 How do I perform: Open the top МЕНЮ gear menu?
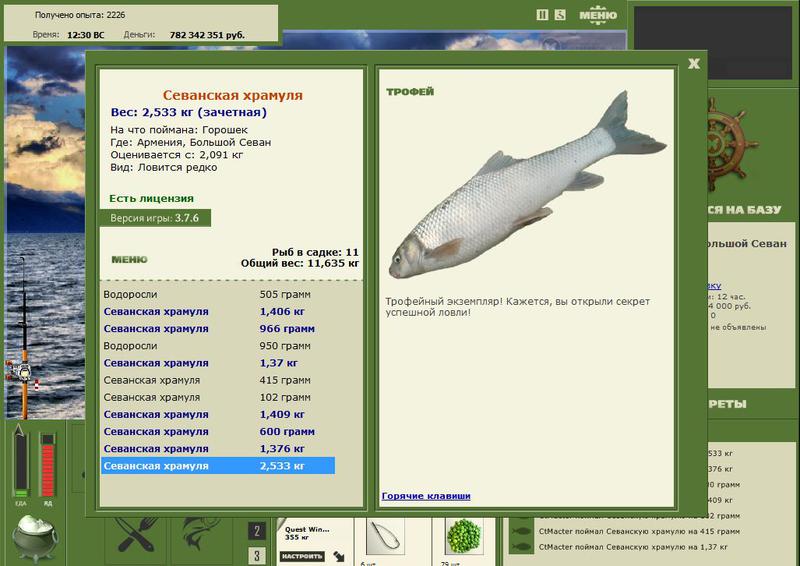point(598,15)
